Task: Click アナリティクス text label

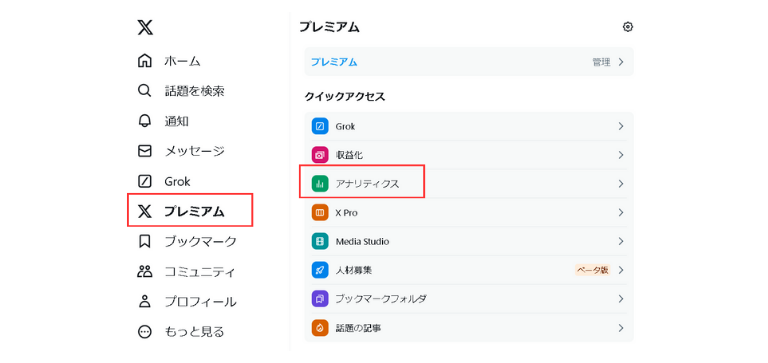Action: tap(367, 184)
